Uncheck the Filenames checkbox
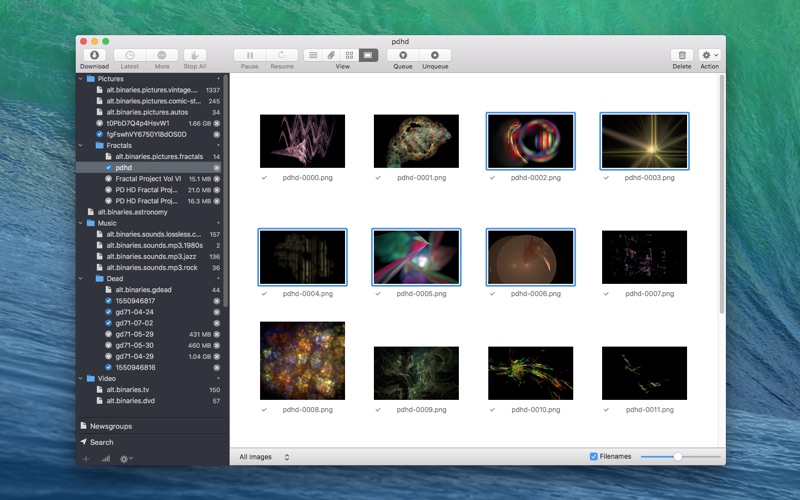800x500 pixels. pyautogui.click(x=593, y=457)
